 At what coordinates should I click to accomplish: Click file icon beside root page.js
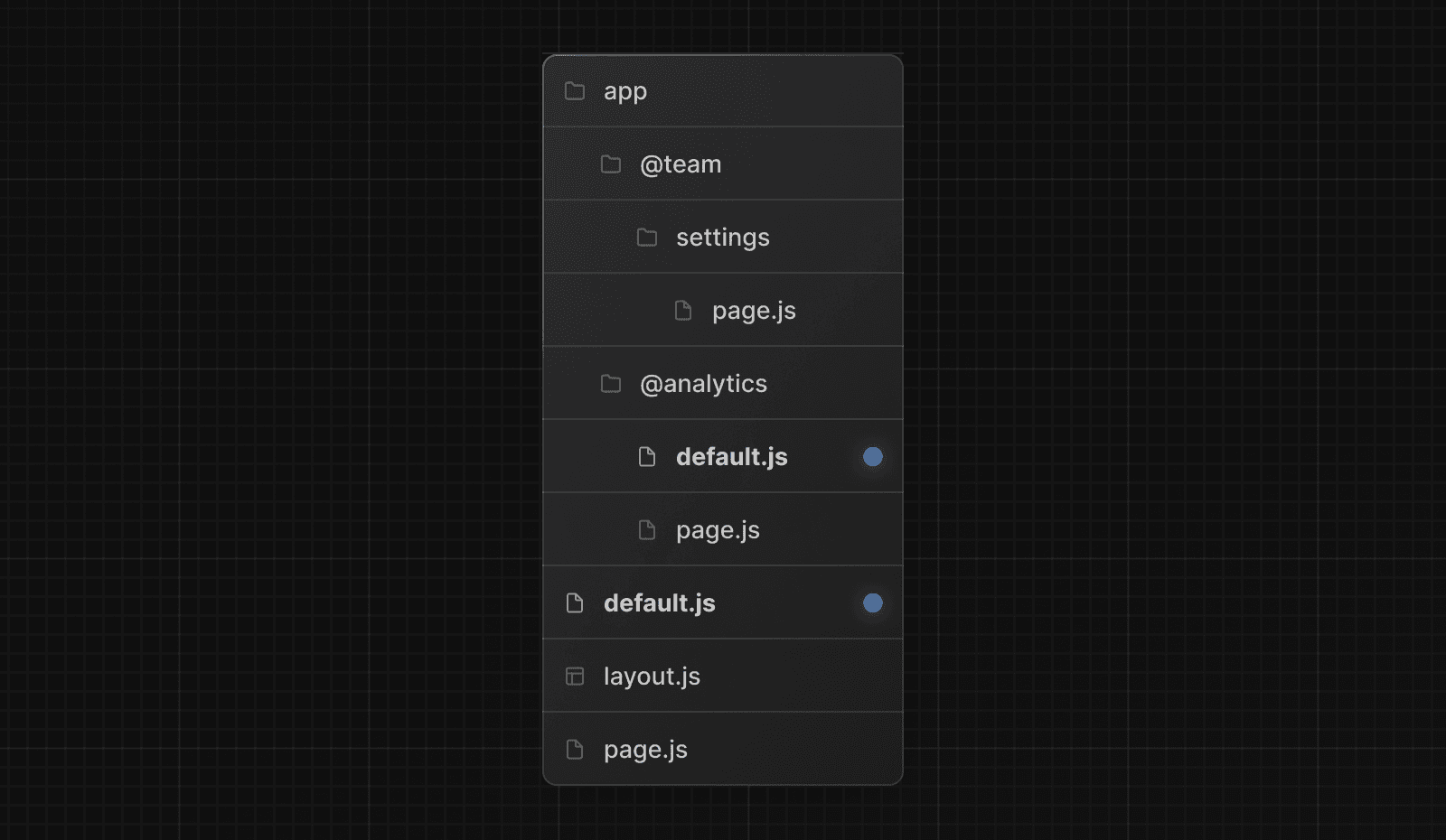point(575,750)
